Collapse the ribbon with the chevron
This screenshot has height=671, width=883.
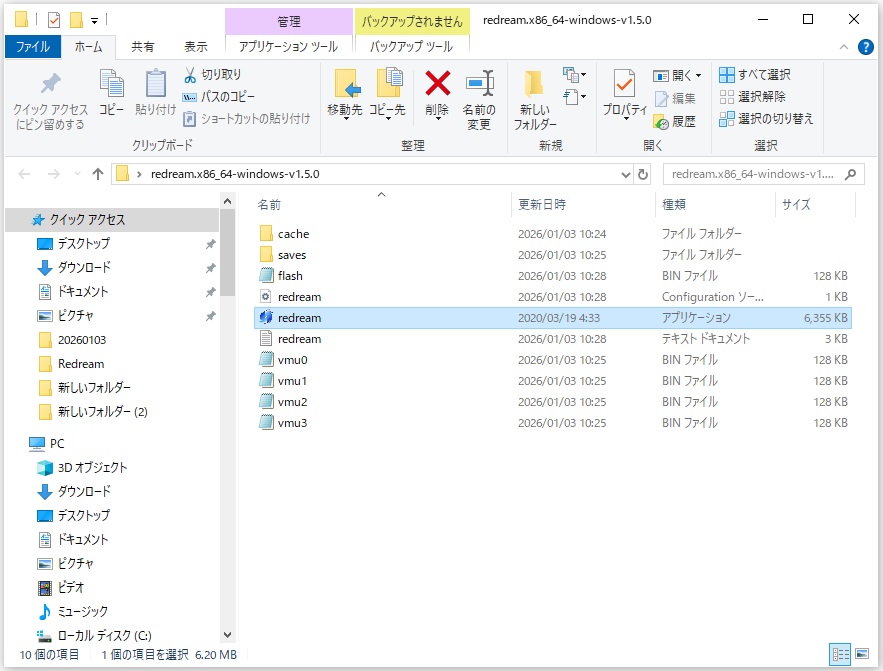(844, 47)
